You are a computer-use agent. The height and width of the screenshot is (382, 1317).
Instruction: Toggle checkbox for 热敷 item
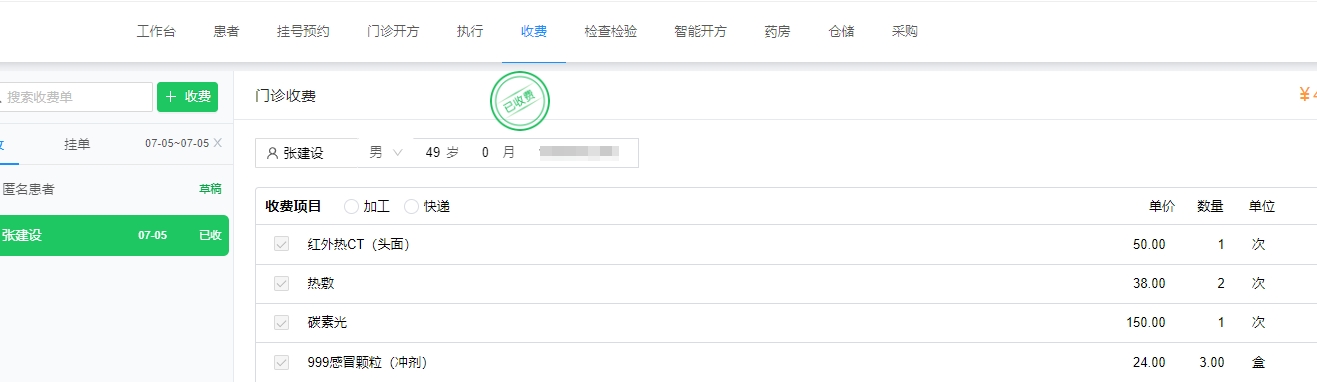coord(282,283)
